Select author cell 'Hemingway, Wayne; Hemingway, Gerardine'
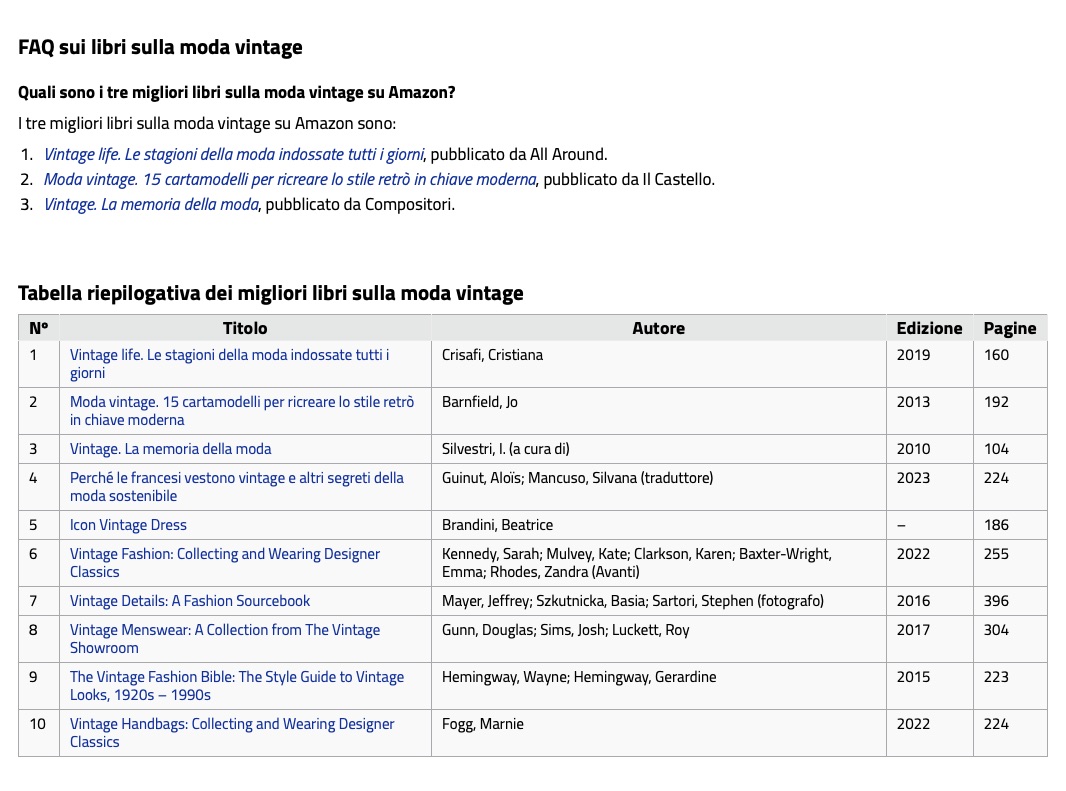1066x791 pixels. pyautogui.click(x=659, y=686)
